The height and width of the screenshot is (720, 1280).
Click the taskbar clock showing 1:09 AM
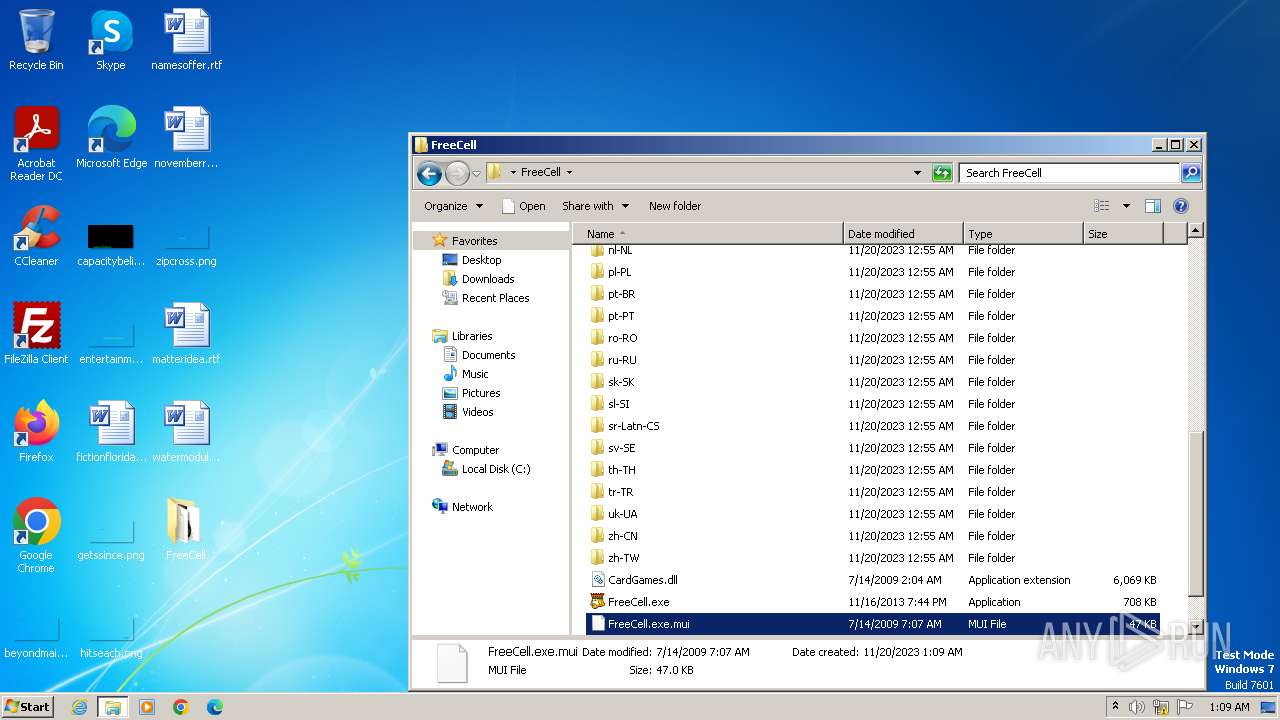tap(1229, 707)
